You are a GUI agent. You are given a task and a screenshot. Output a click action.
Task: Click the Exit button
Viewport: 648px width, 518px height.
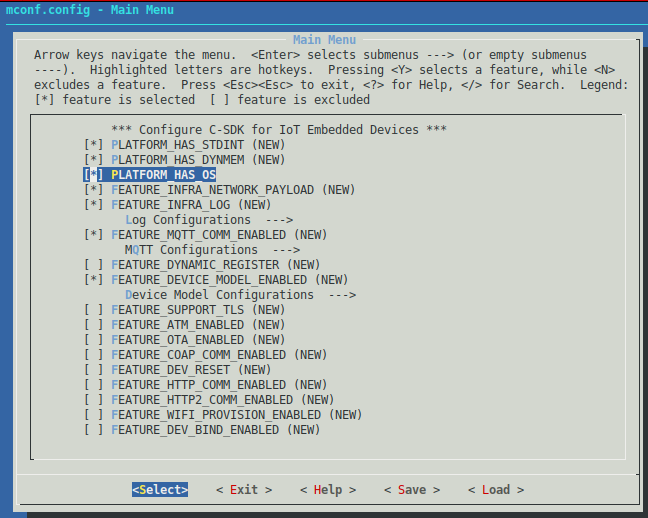click(244, 489)
